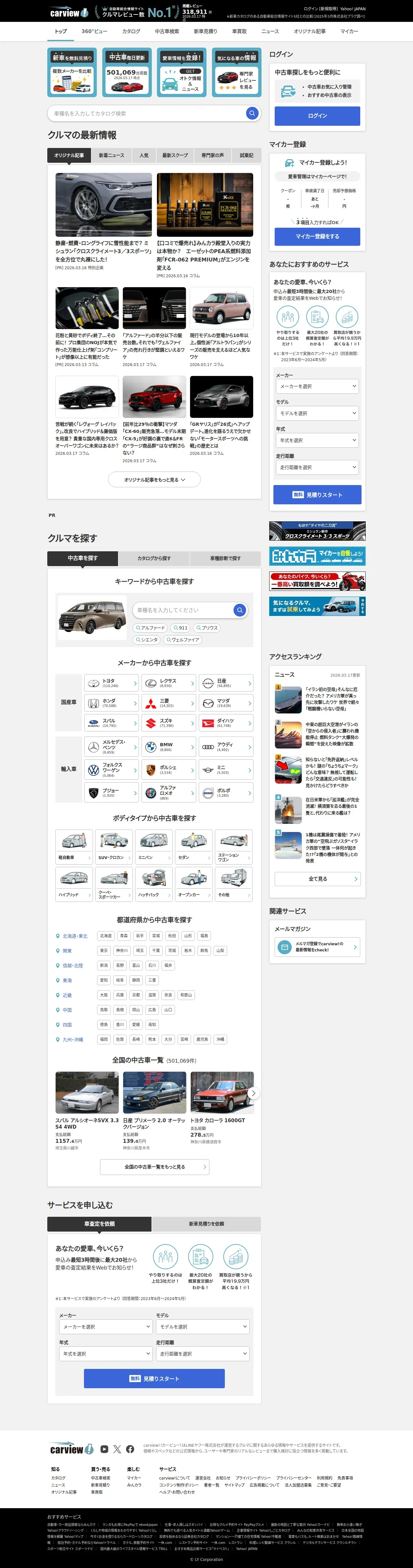Open the Facebook icon in footer

[130, 1449]
